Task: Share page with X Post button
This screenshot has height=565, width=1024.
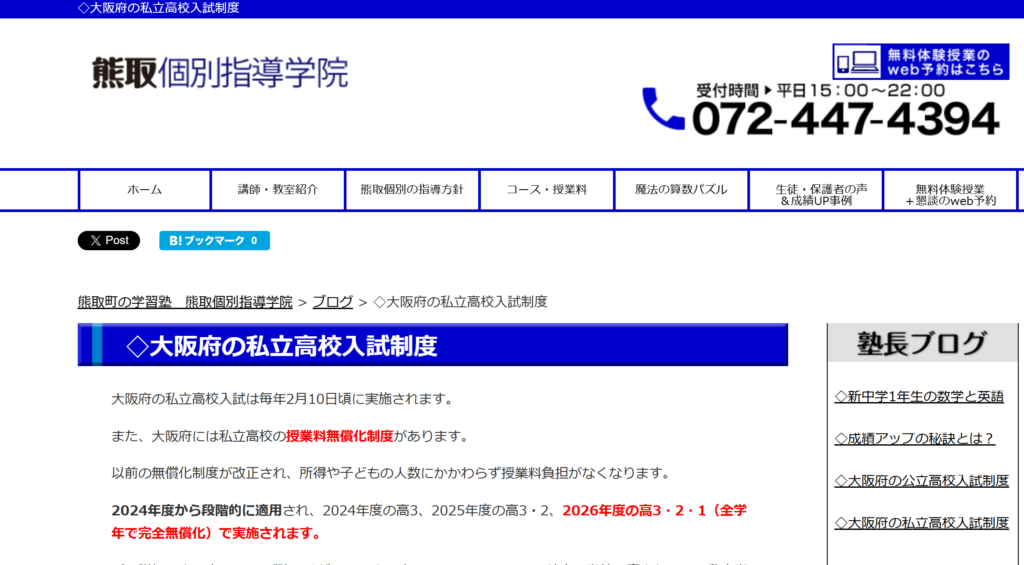Action: [x=109, y=240]
